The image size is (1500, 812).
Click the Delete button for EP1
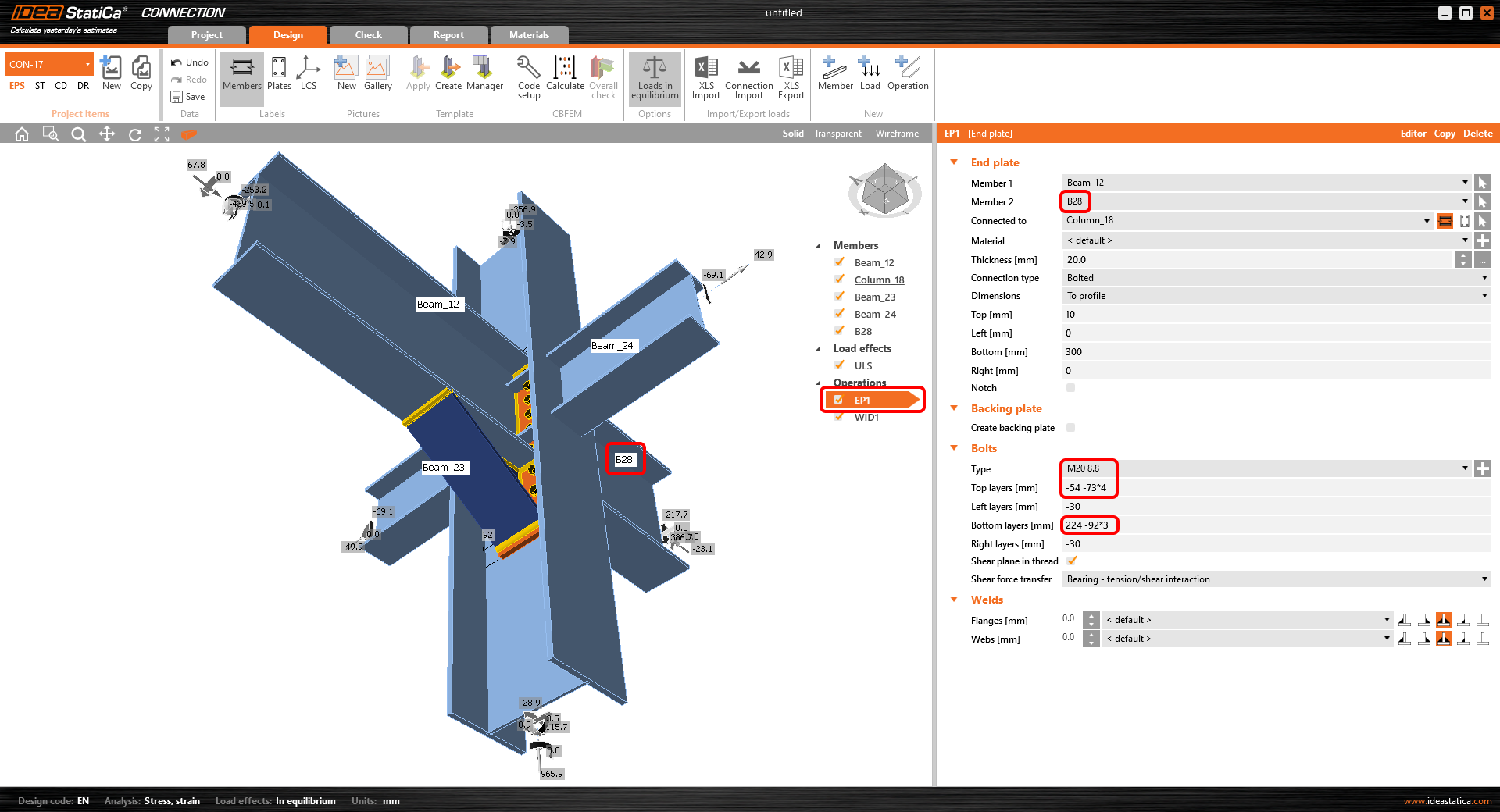click(x=1477, y=134)
